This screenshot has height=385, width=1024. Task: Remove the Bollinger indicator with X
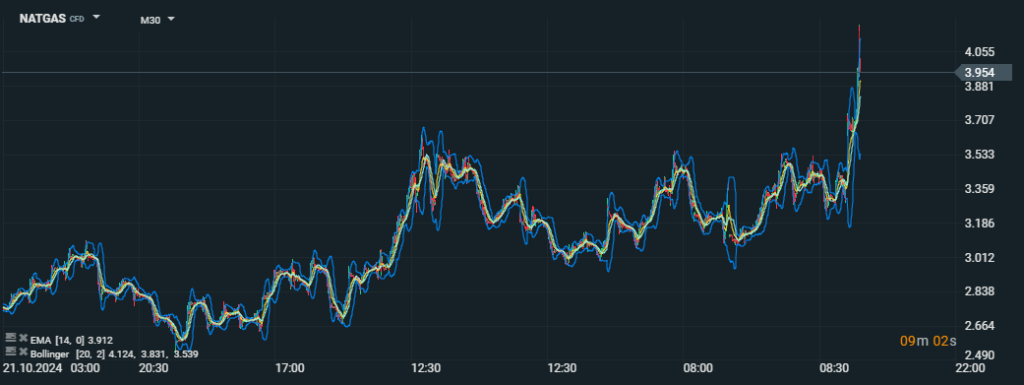(x=23, y=352)
